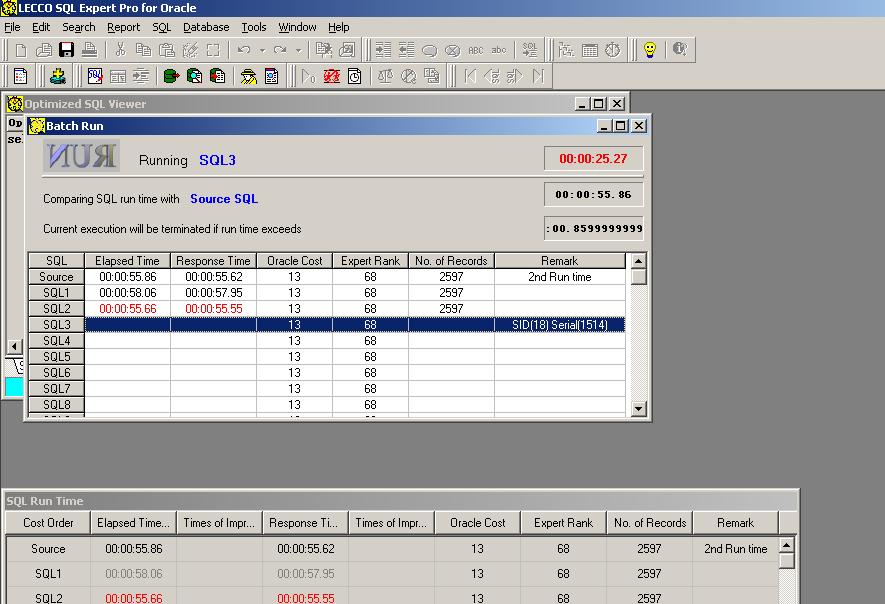Click the Last SQL navigation arrow
This screenshot has height=604, width=885.
(x=538, y=76)
